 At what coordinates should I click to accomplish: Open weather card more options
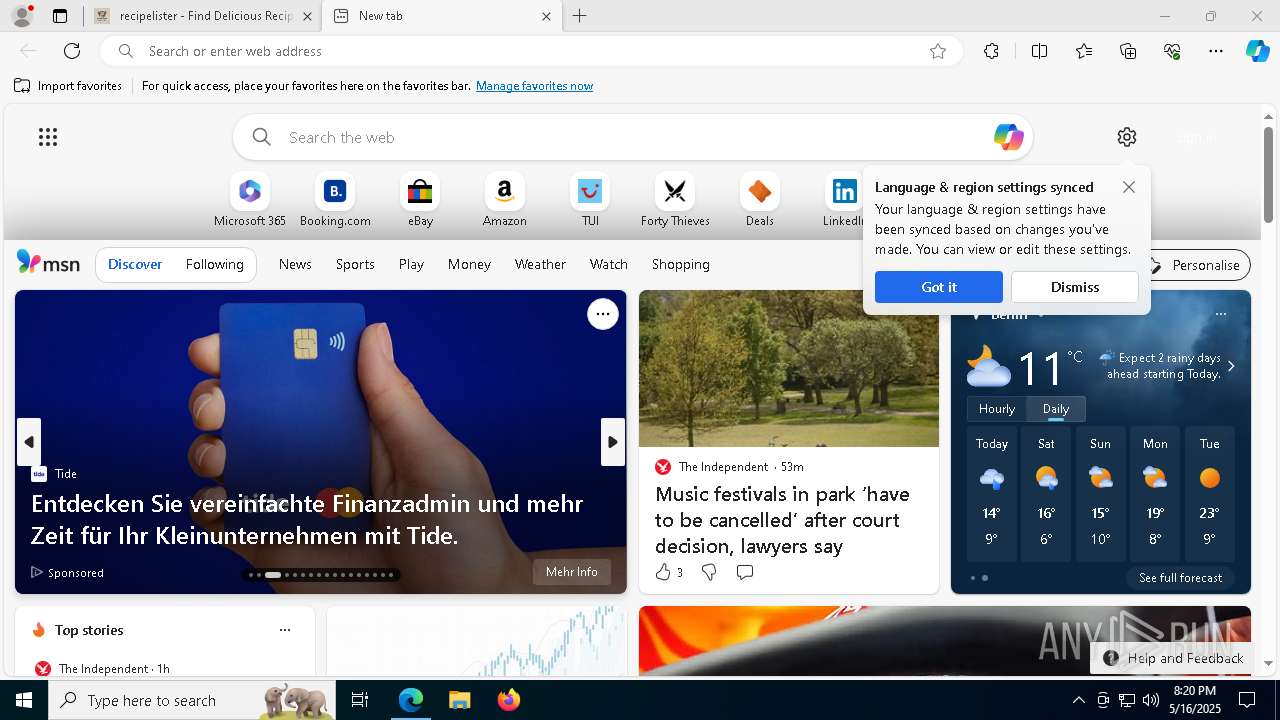(1221, 314)
